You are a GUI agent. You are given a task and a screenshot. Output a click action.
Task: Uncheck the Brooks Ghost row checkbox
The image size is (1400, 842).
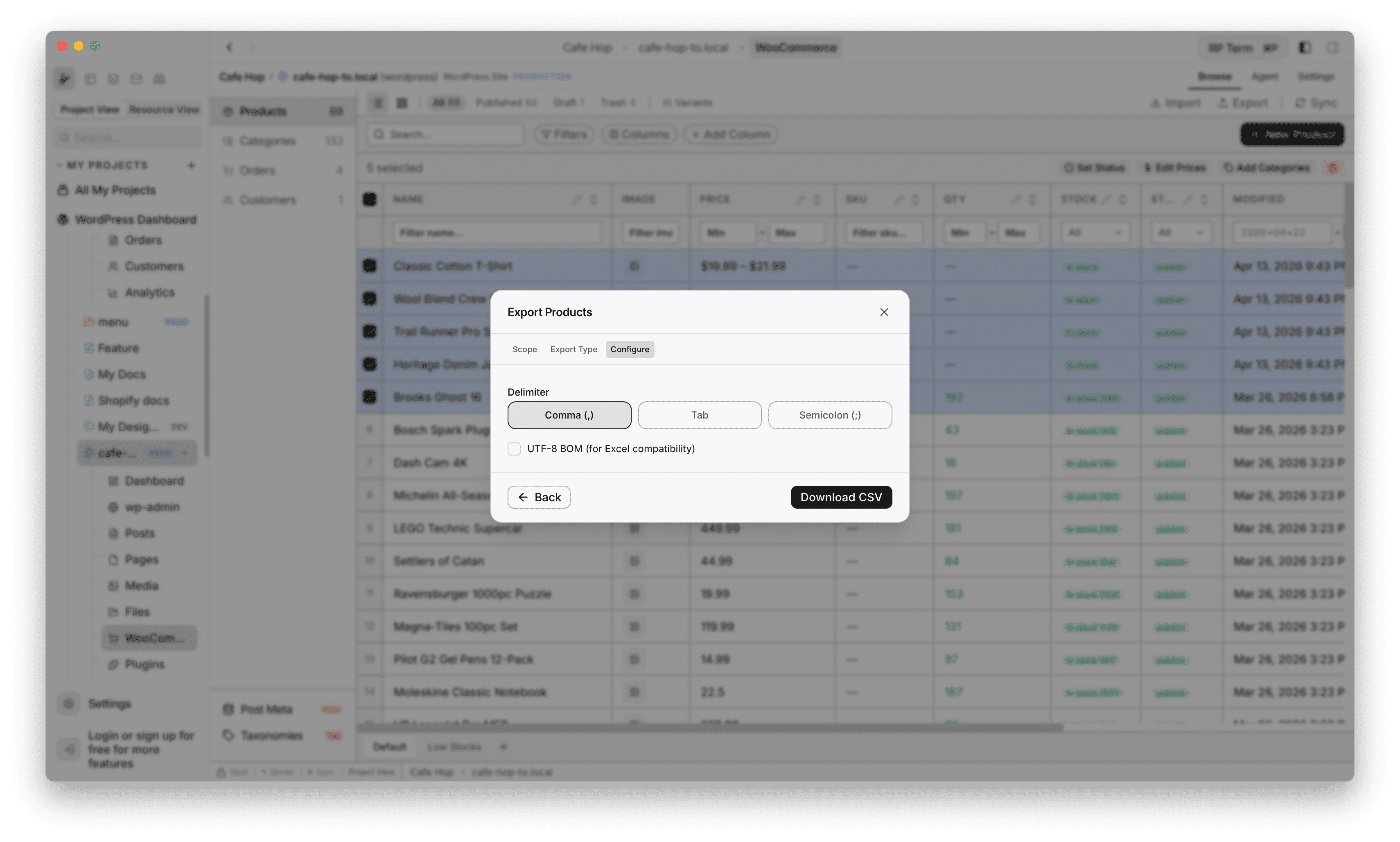(370, 396)
